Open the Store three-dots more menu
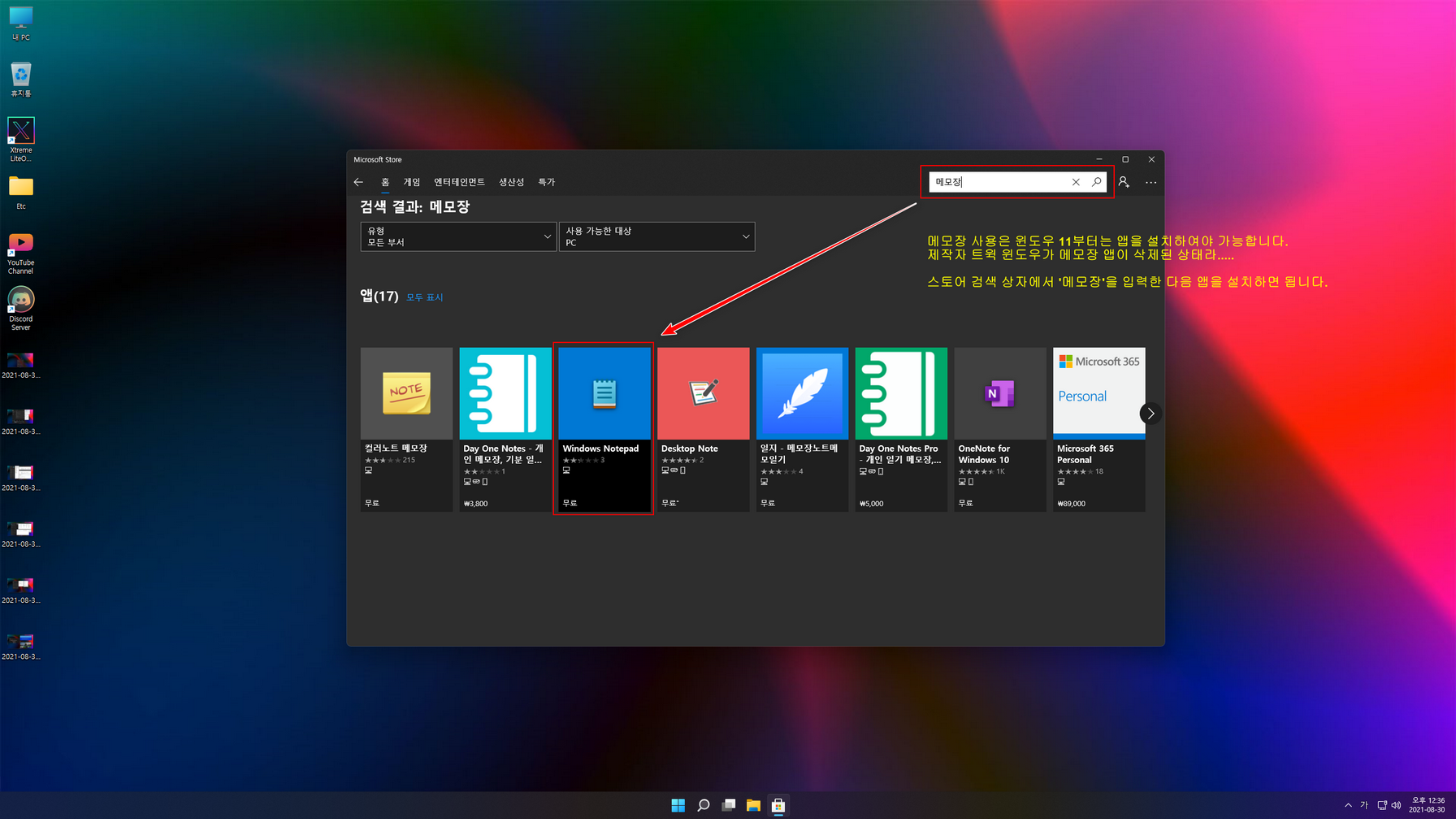Screen dimensions: 1456x819 1150,182
